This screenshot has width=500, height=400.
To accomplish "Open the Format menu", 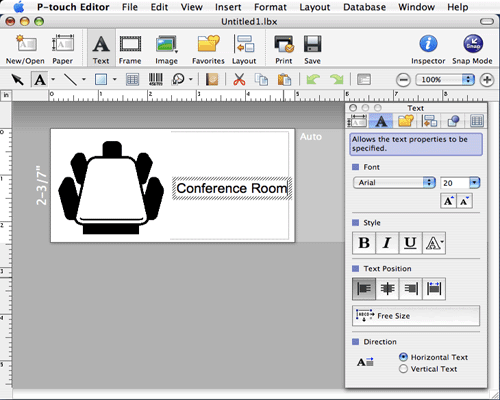I will tap(270, 7).
